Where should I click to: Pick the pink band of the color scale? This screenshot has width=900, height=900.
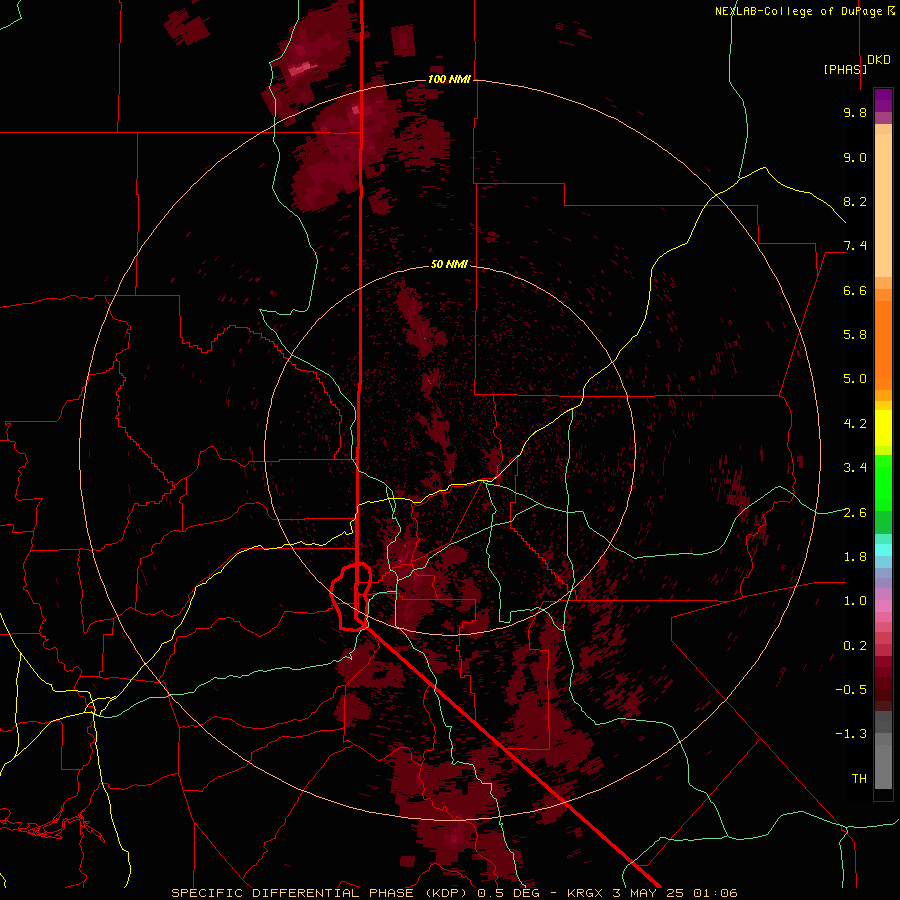pos(883,606)
